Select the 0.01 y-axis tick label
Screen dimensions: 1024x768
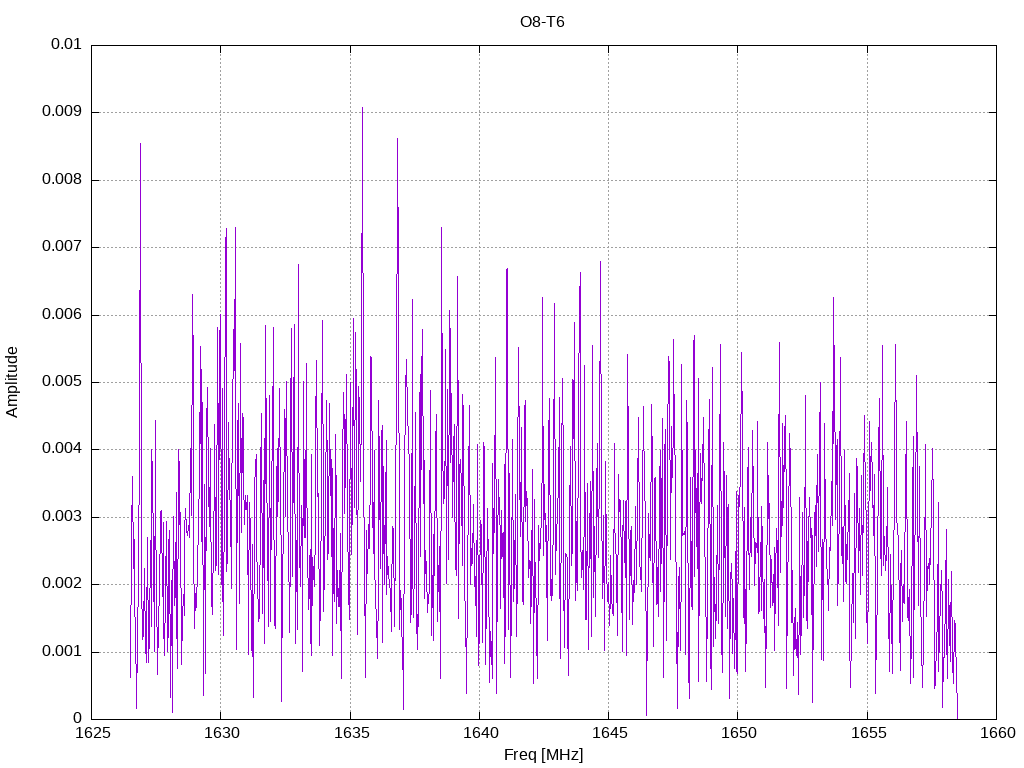pos(66,44)
